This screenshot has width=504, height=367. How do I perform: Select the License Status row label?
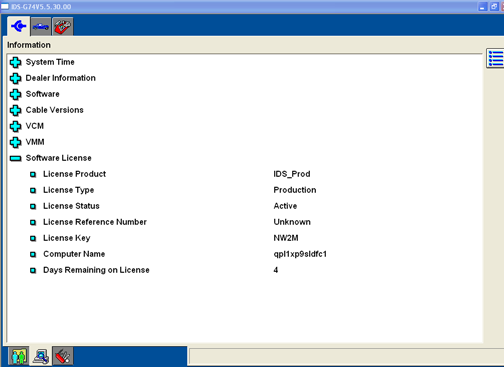click(x=71, y=206)
